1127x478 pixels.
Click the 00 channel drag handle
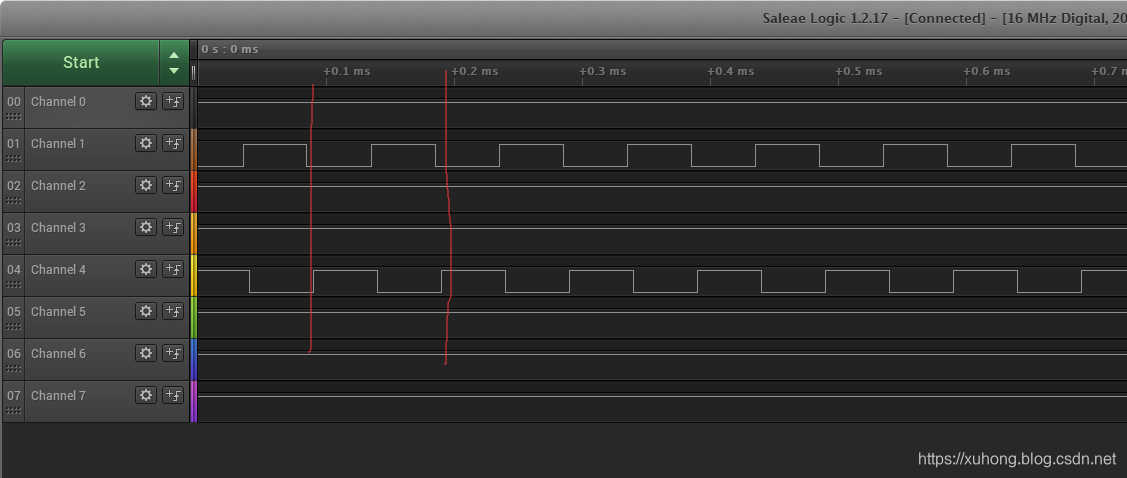pyautogui.click(x=14, y=116)
